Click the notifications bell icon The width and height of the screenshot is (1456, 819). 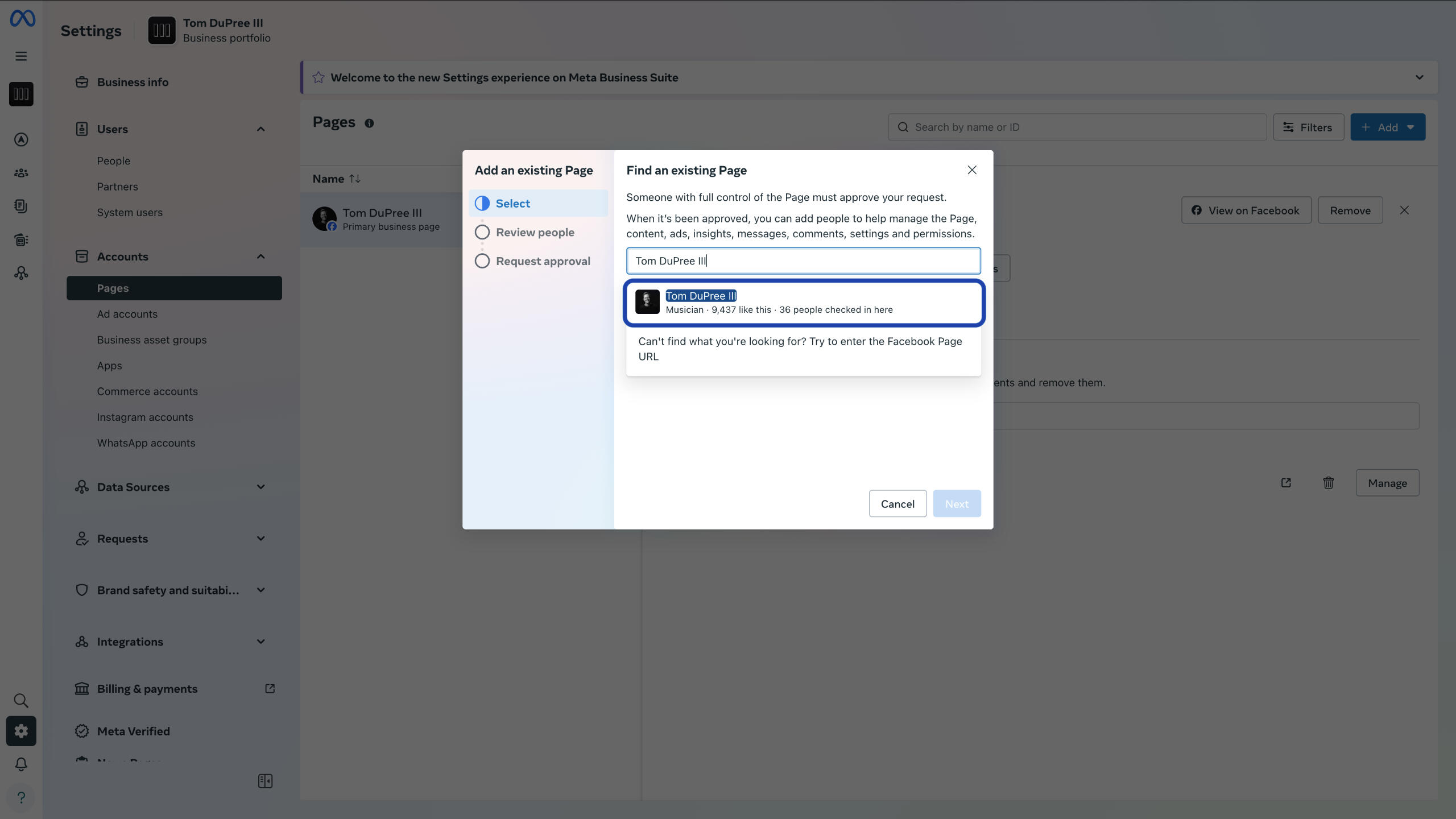pyautogui.click(x=21, y=764)
